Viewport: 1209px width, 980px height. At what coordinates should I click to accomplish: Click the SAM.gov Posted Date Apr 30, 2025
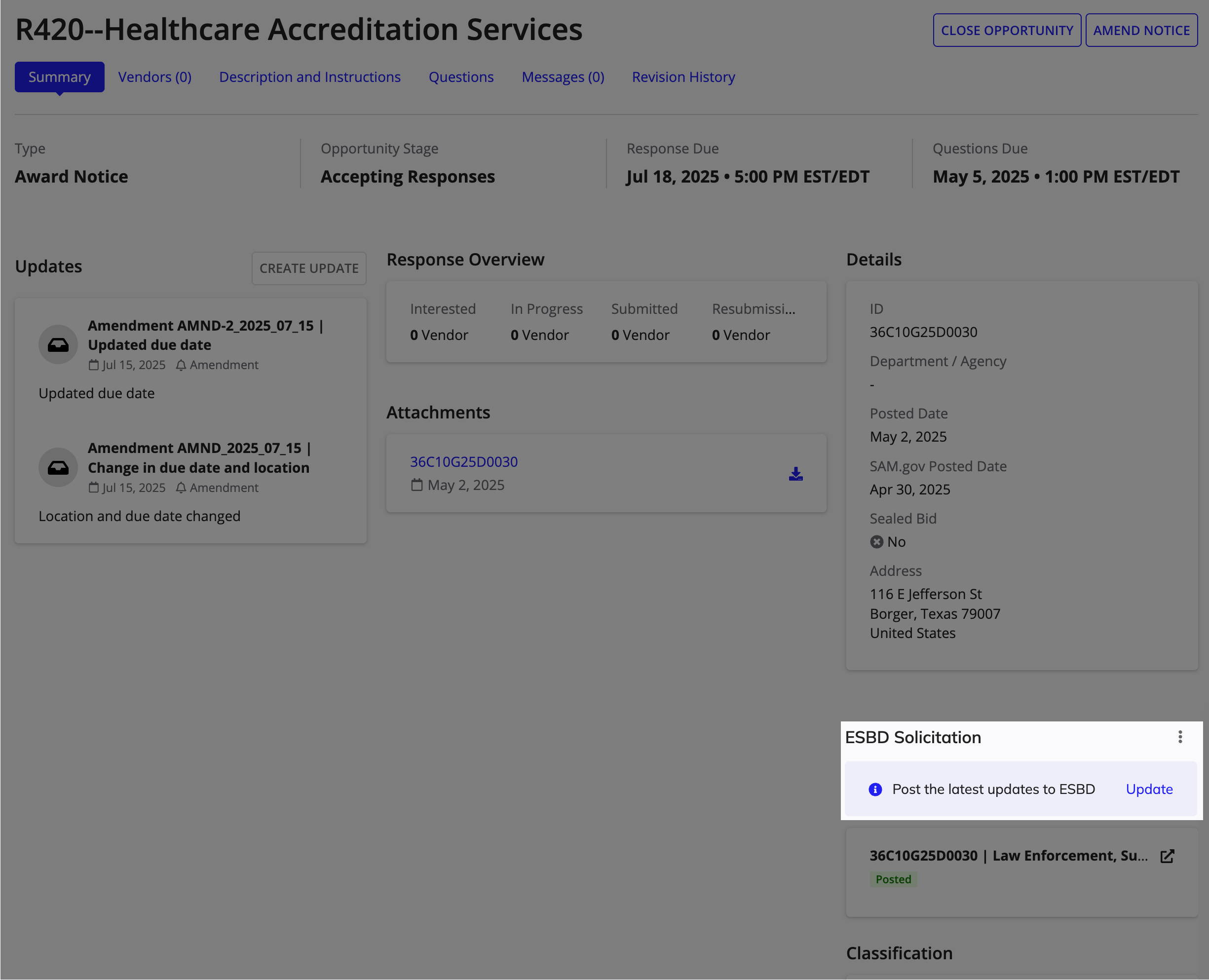(910, 490)
